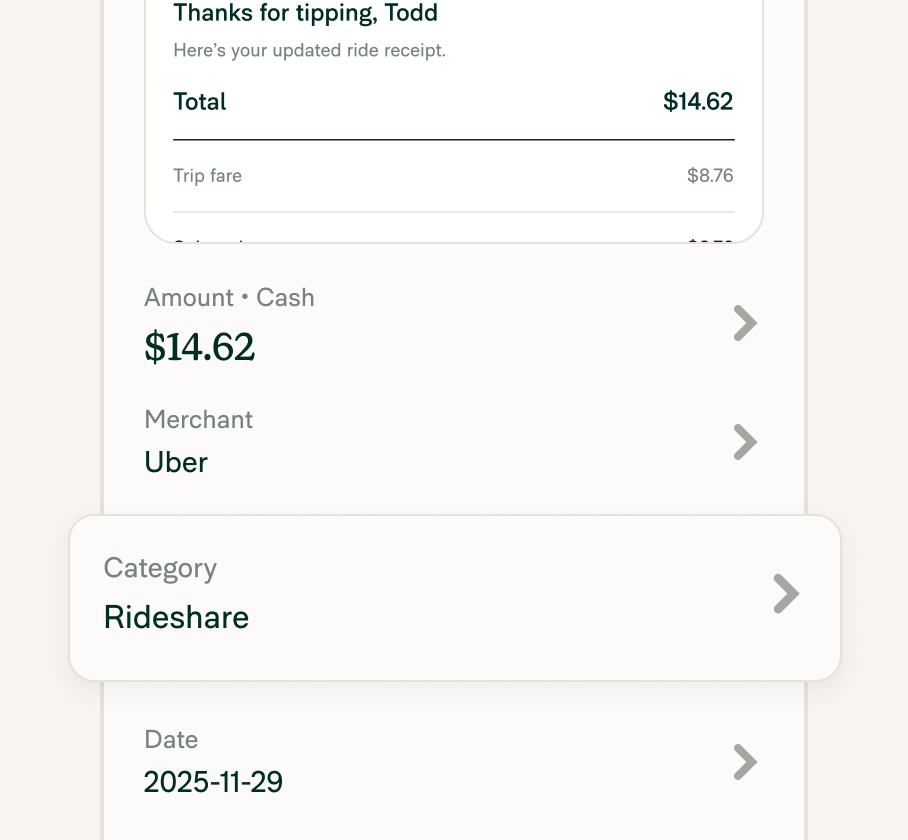Screen dimensions: 908x840
Task: Click the $8.76 trip fare amount
Action: point(710,175)
